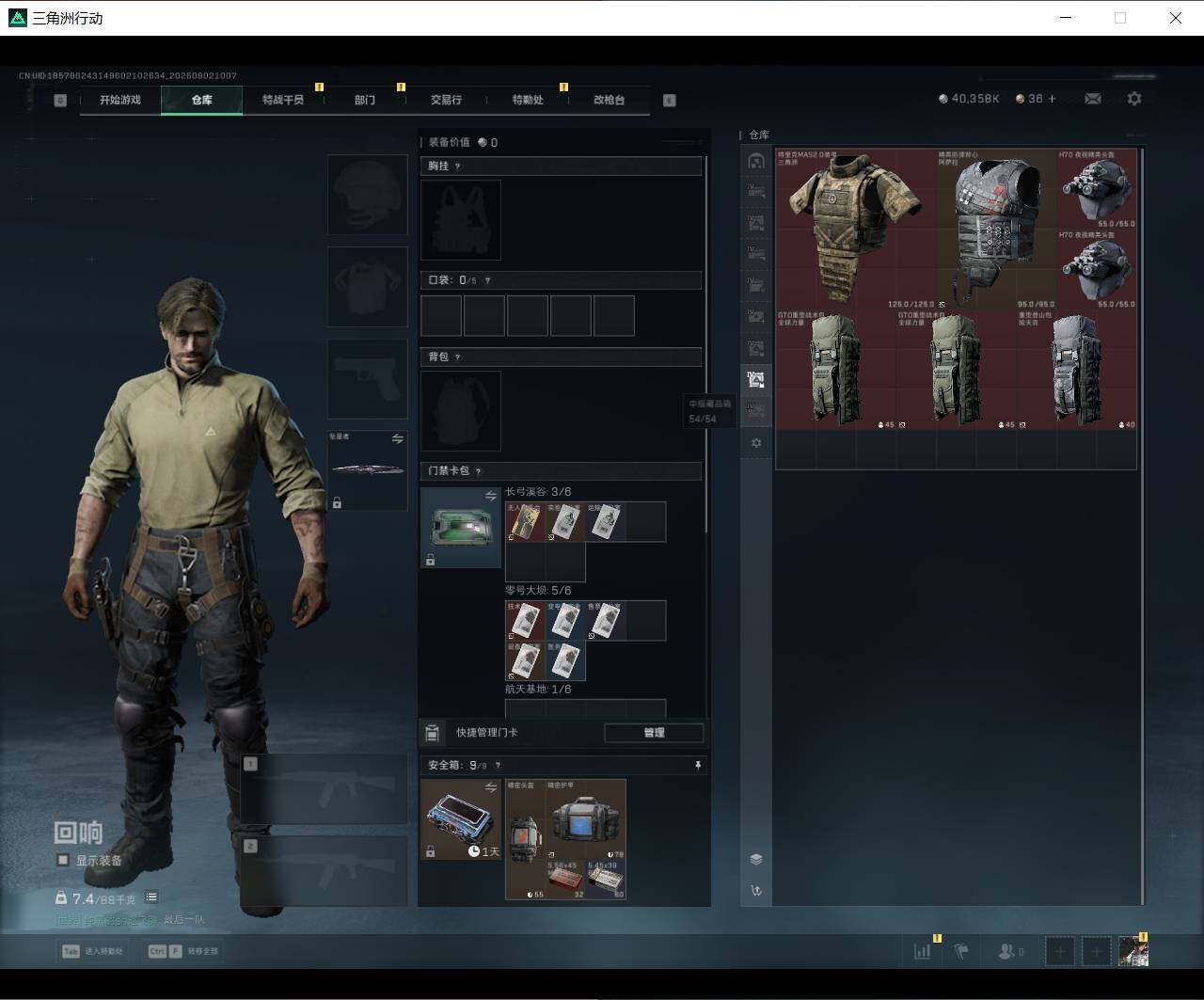The image size is (1204, 1000).
Task: Open the loadout list icon beside weight
Action: click(x=151, y=897)
